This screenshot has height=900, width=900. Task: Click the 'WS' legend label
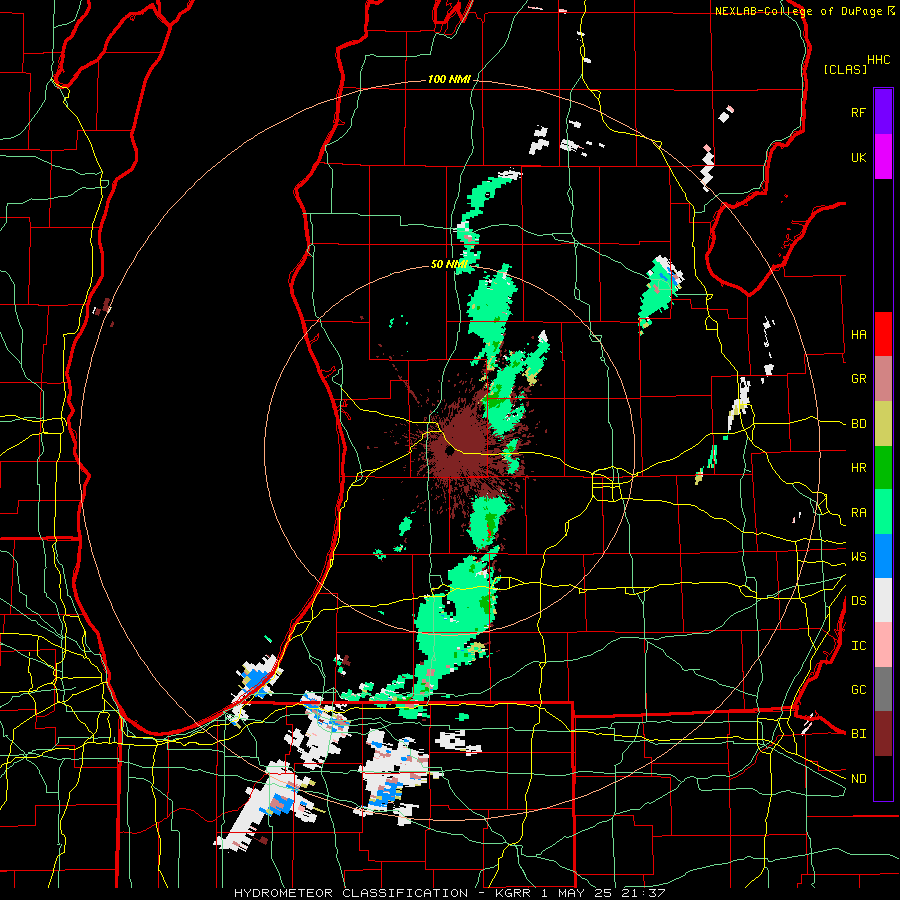point(858,557)
